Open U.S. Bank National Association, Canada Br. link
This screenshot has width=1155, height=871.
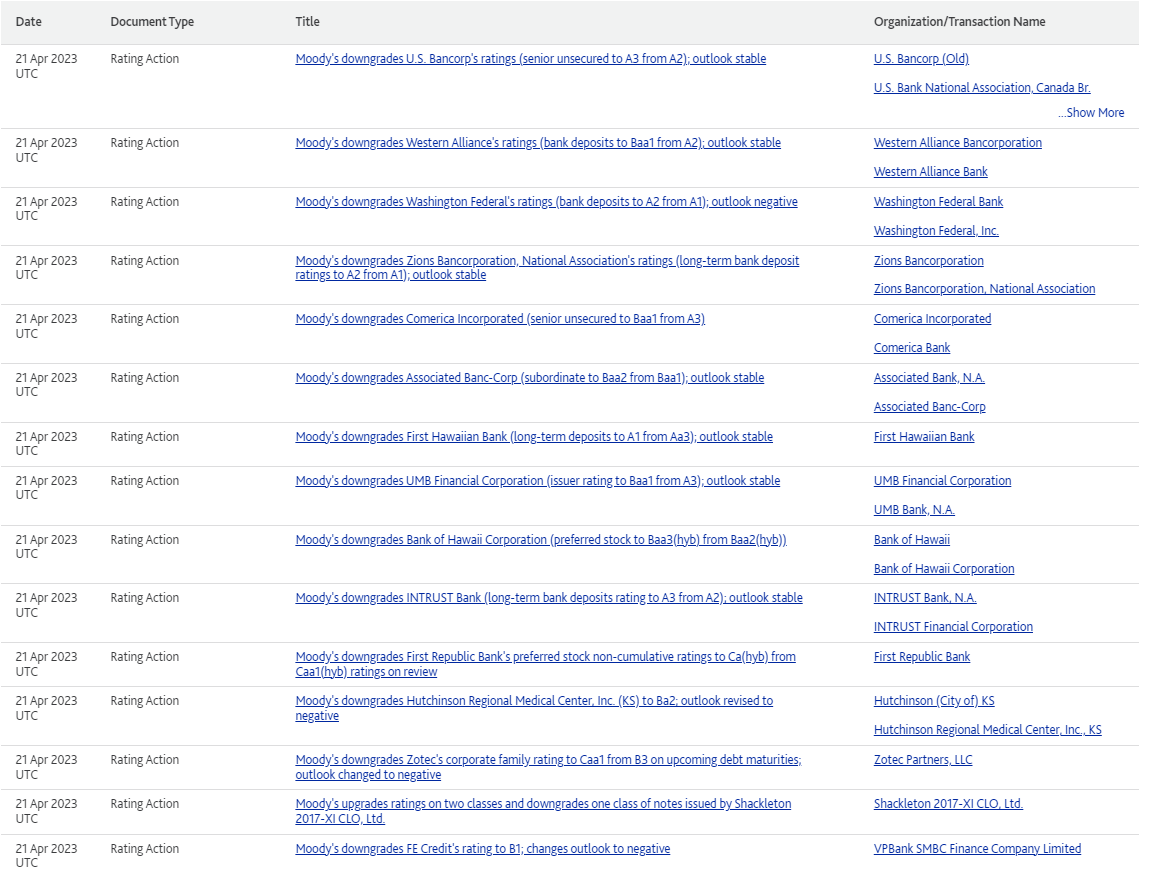click(x=982, y=88)
